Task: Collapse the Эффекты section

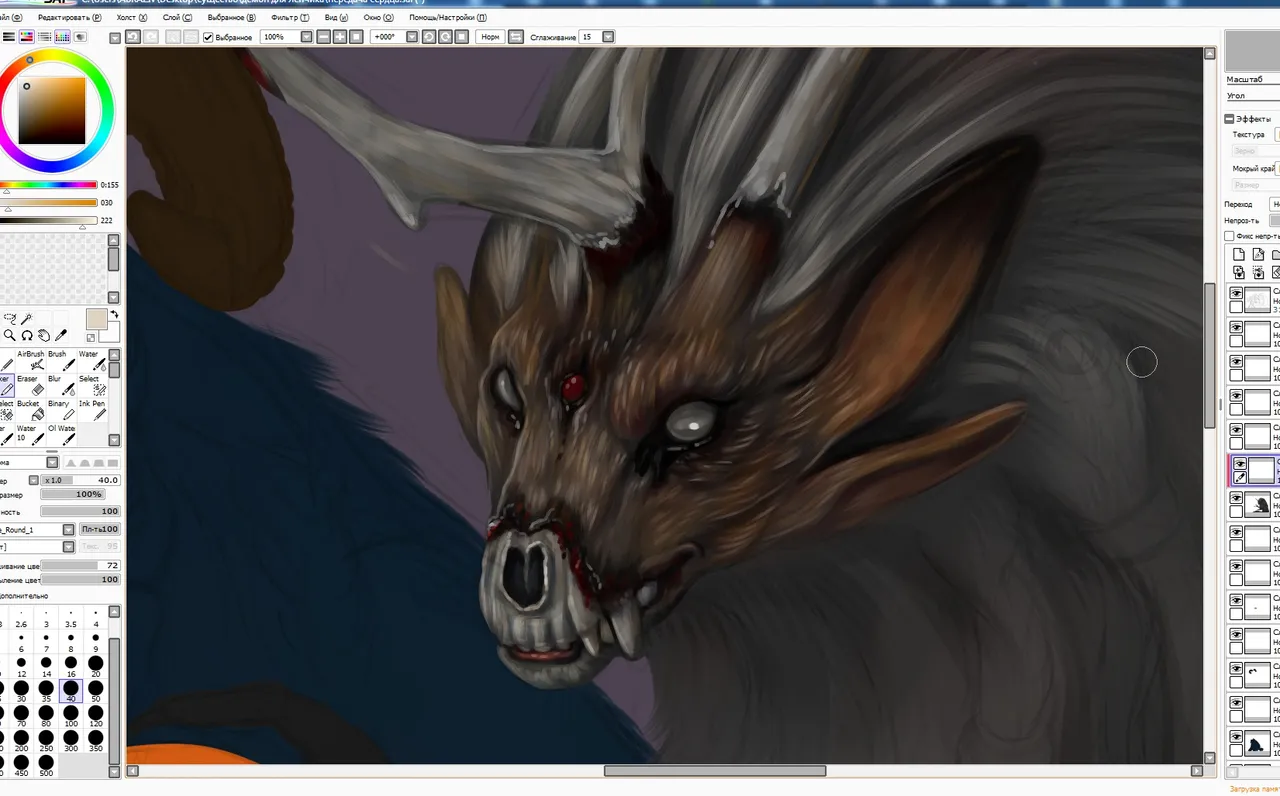Action: click(x=1229, y=119)
